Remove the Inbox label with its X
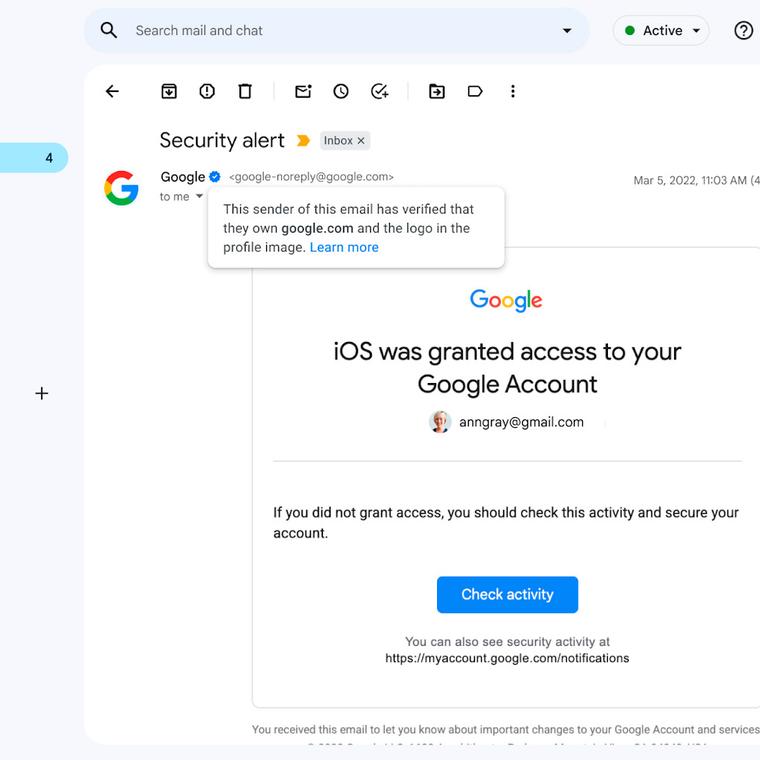This screenshot has width=760, height=760. point(361,141)
